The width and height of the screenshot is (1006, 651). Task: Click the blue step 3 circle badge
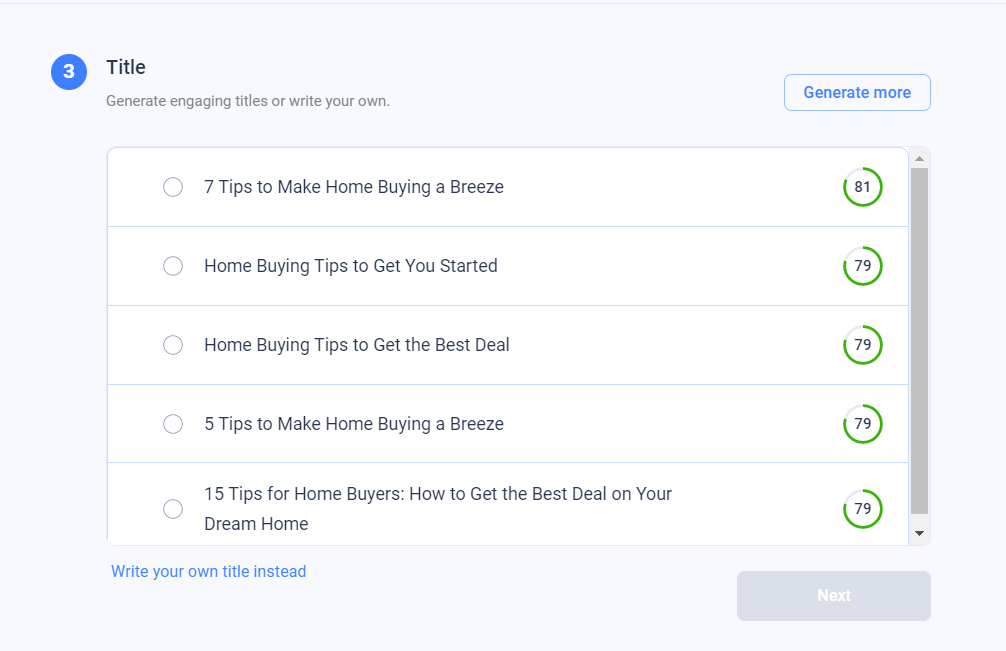[x=69, y=72]
